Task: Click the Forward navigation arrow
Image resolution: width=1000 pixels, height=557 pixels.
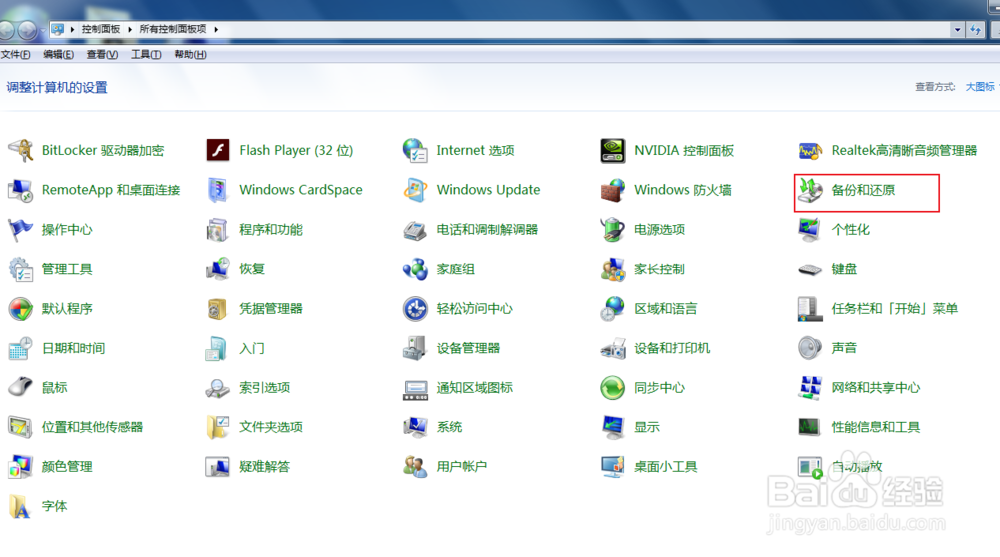Action: pos(27,29)
